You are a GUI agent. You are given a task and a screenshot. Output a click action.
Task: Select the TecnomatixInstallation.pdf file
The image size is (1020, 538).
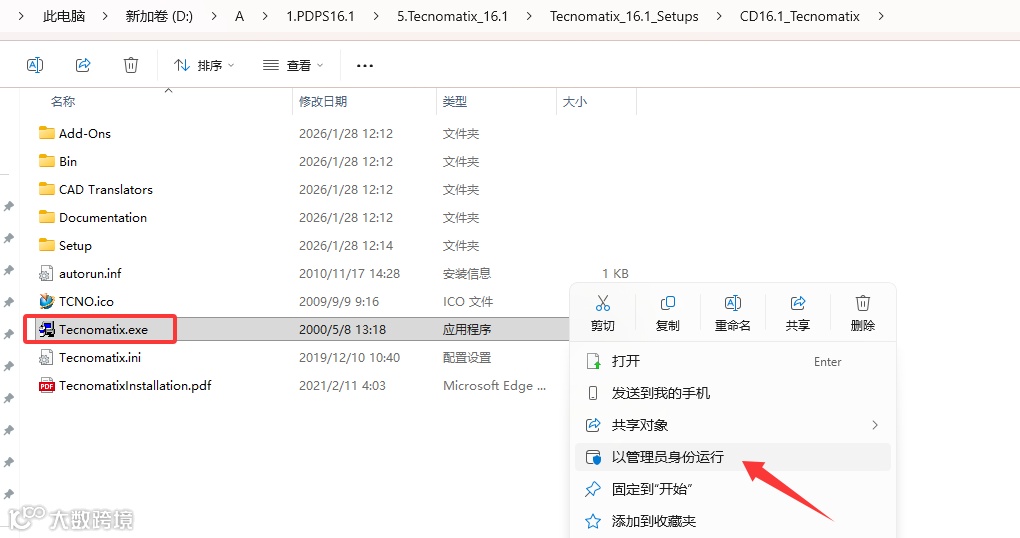[135, 385]
